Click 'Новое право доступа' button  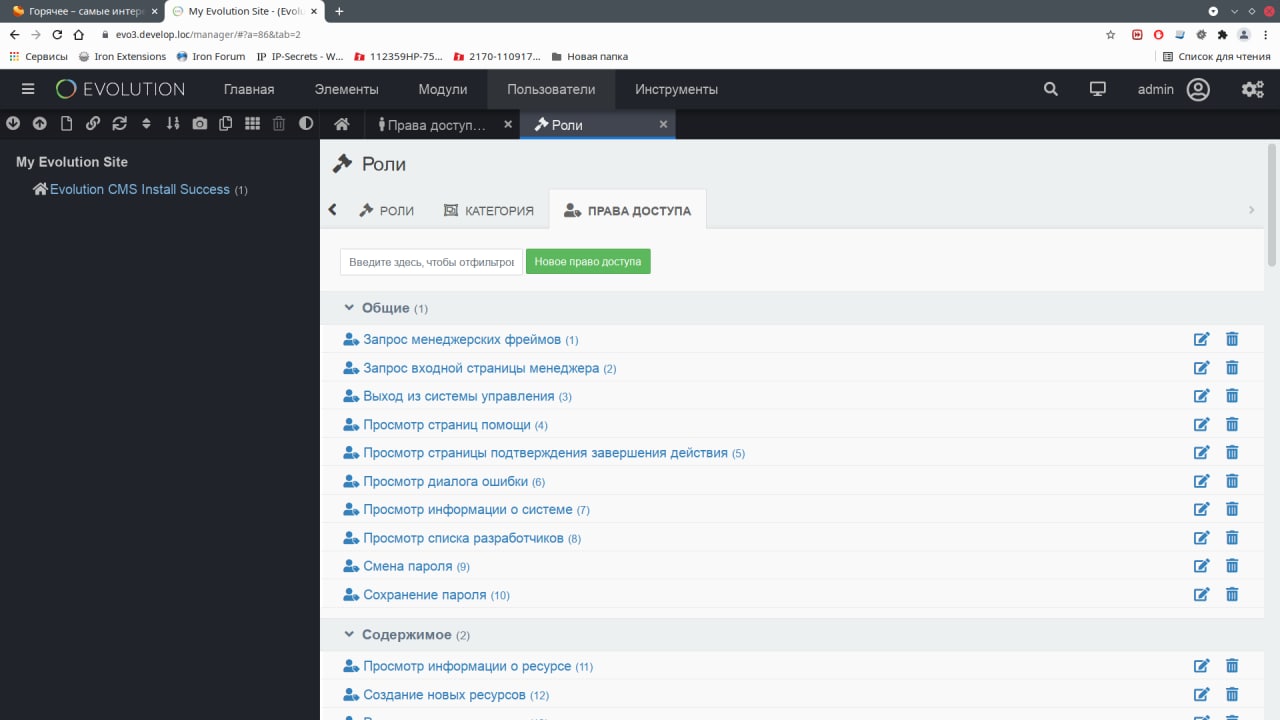(588, 261)
